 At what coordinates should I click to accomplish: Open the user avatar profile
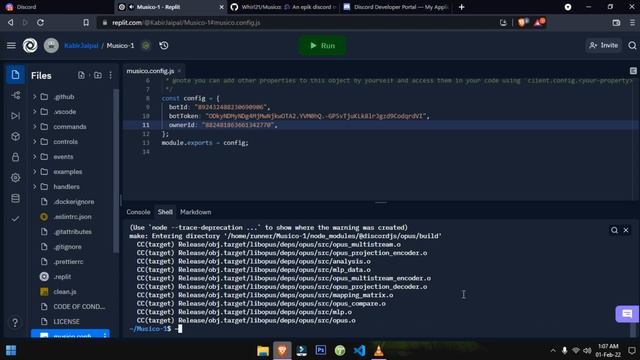pyautogui.click(x=51, y=45)
